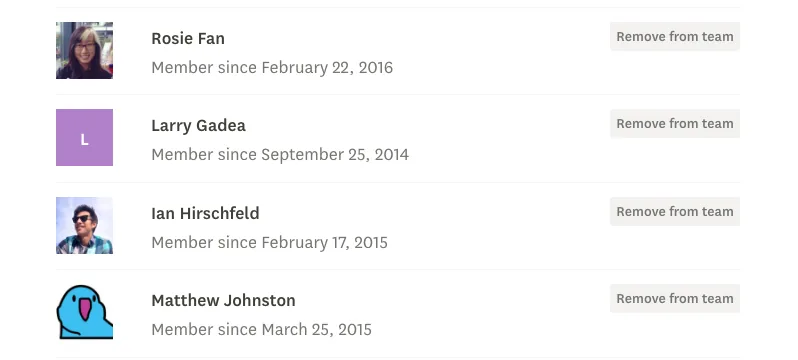798x360 pixels.
Task: Remove Larry Gadea from the team
Action: (675, 124)
